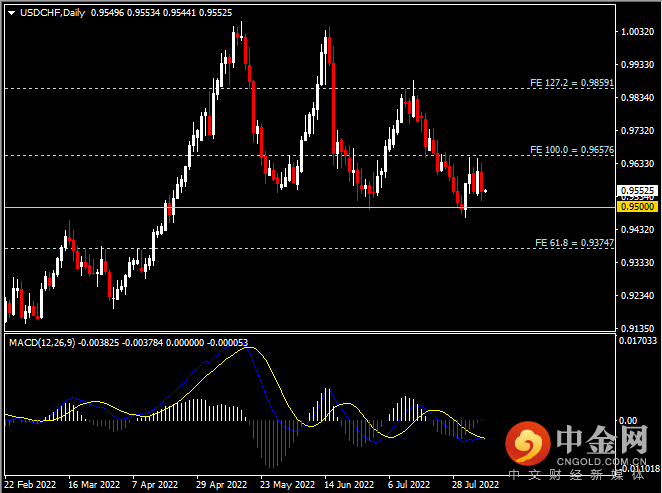Click the 0.93330 price axis label
This screenshot has width=662, height=493.
point(637,263)
